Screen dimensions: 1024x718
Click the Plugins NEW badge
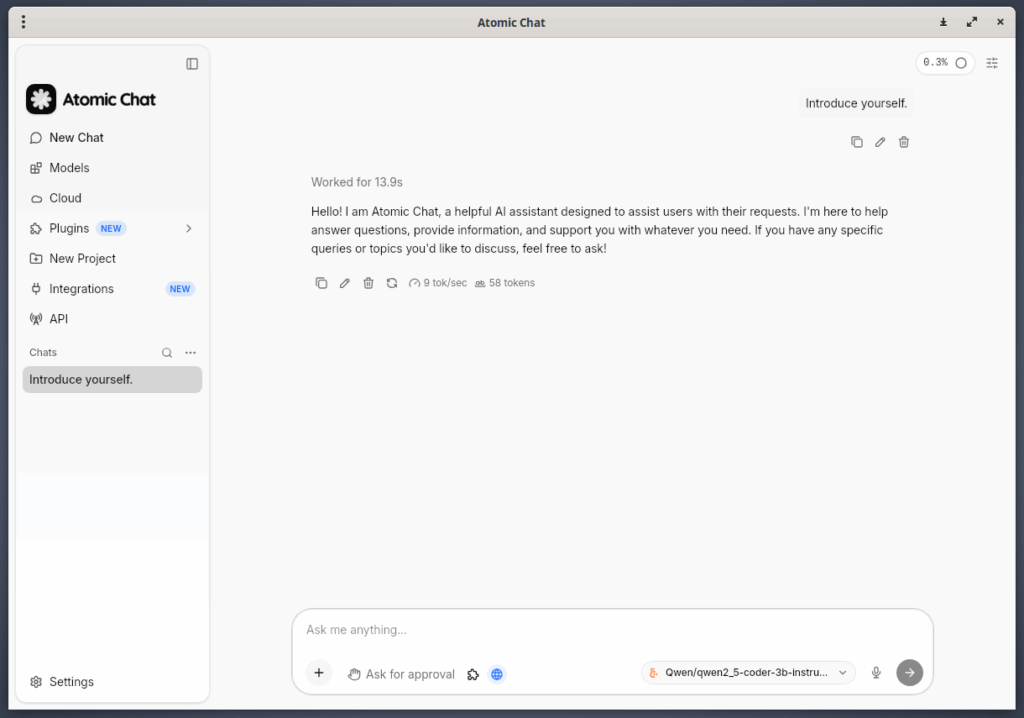pyautogui.click(x=111, y=229)
